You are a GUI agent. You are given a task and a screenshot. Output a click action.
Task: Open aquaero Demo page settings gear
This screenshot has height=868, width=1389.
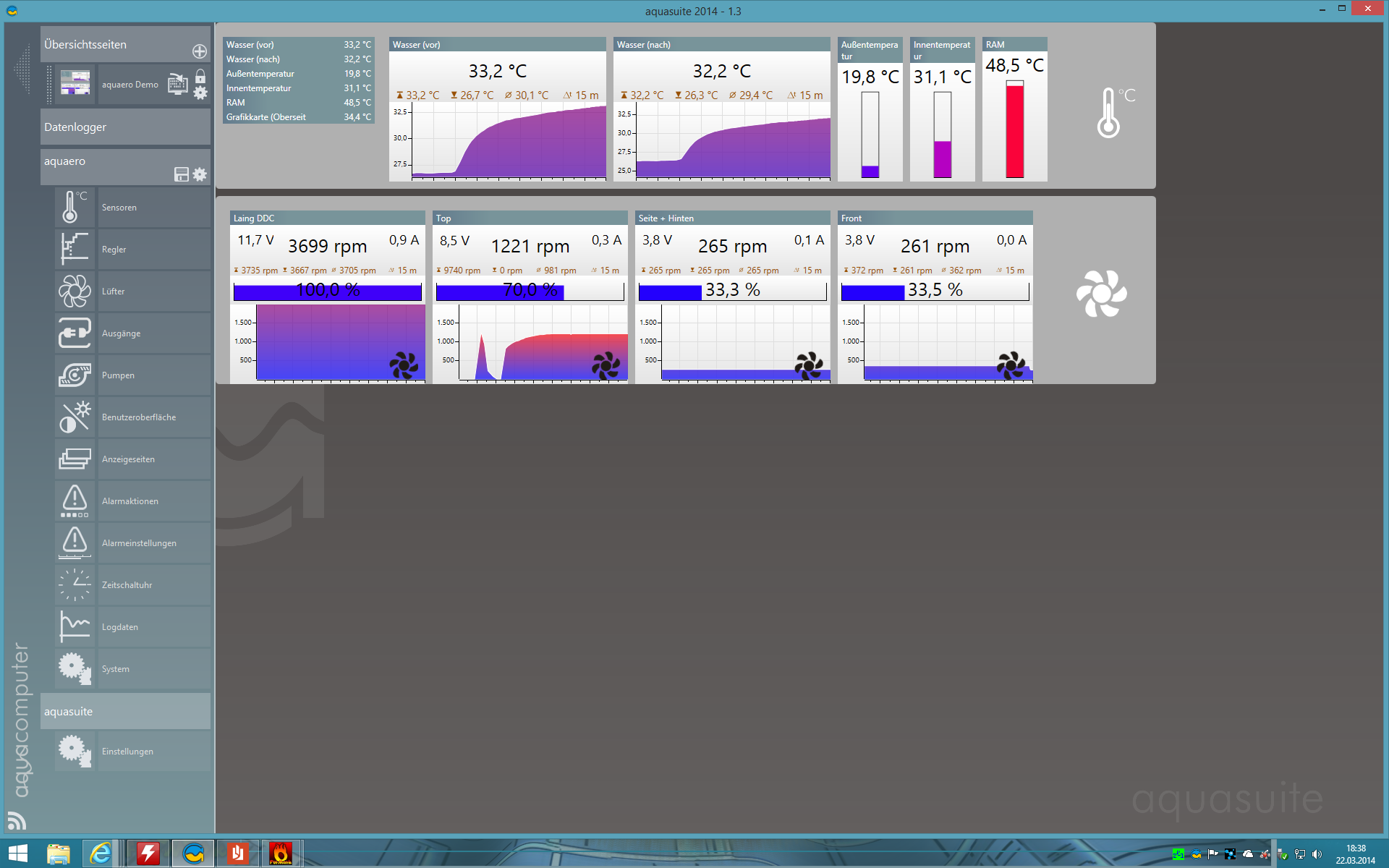coord(200,93)
